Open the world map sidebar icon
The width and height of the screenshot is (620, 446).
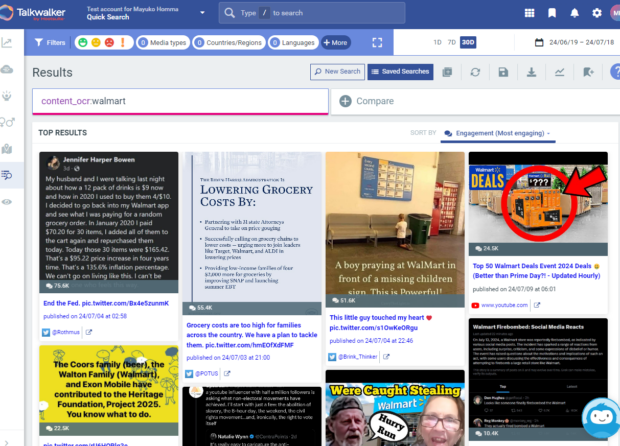pyautogui.click(x=7, y=149)
